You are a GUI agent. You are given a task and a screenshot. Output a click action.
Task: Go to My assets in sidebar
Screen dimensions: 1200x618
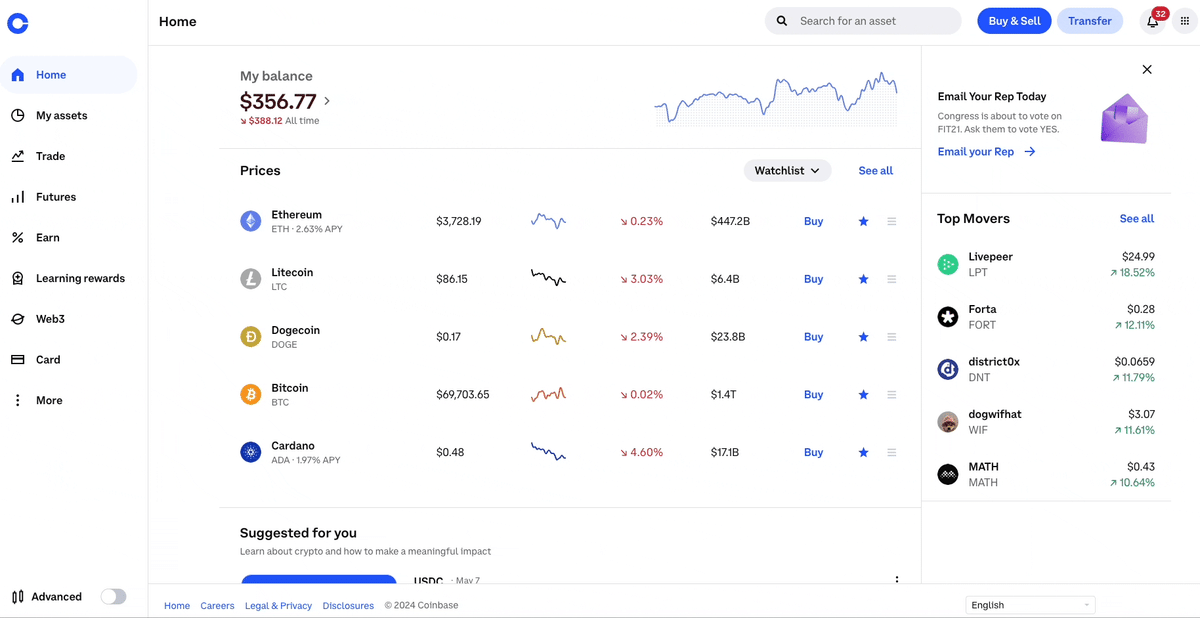click(61, 116)
